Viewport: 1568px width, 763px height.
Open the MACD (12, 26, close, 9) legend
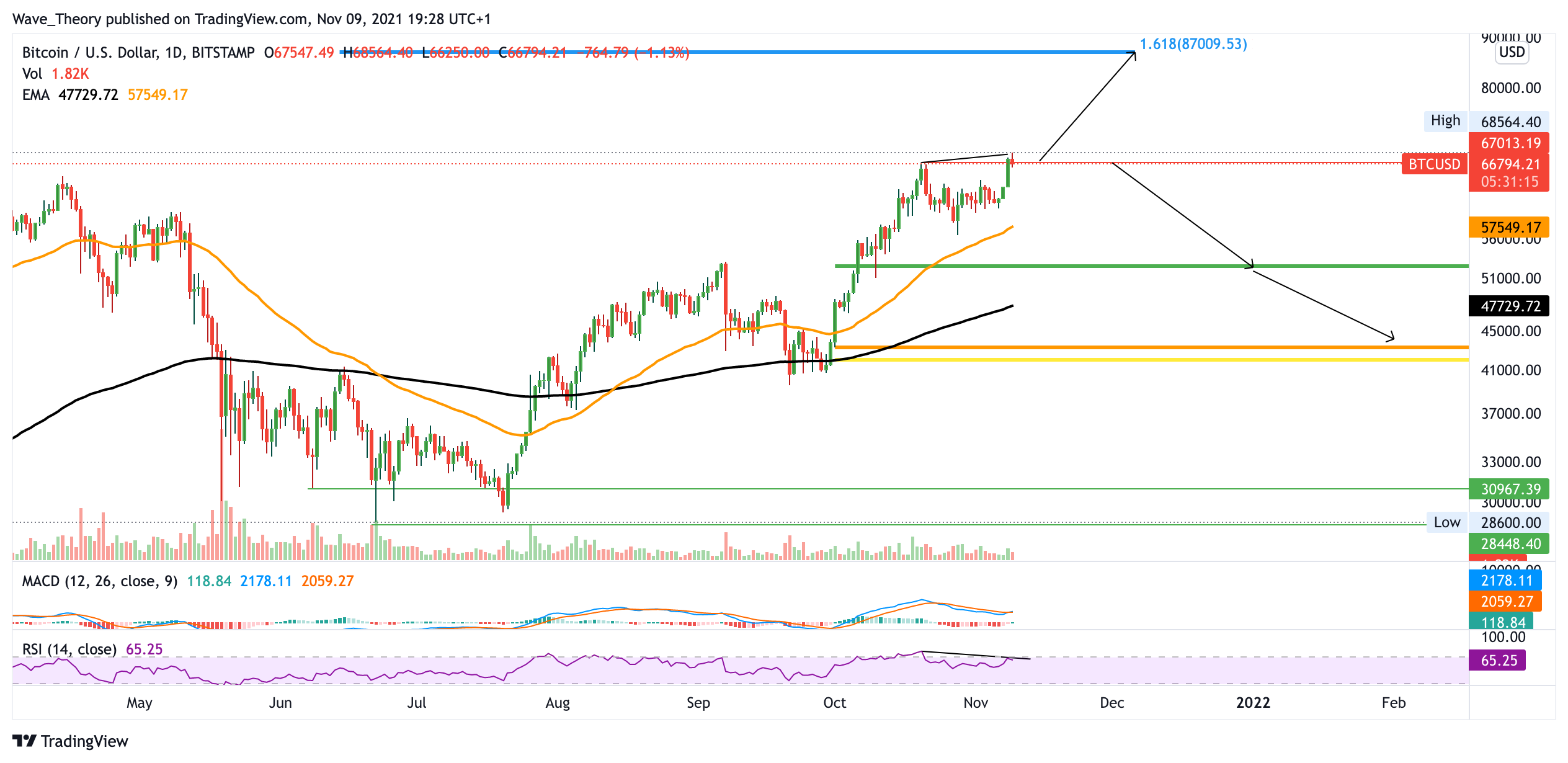click(99, 581)
